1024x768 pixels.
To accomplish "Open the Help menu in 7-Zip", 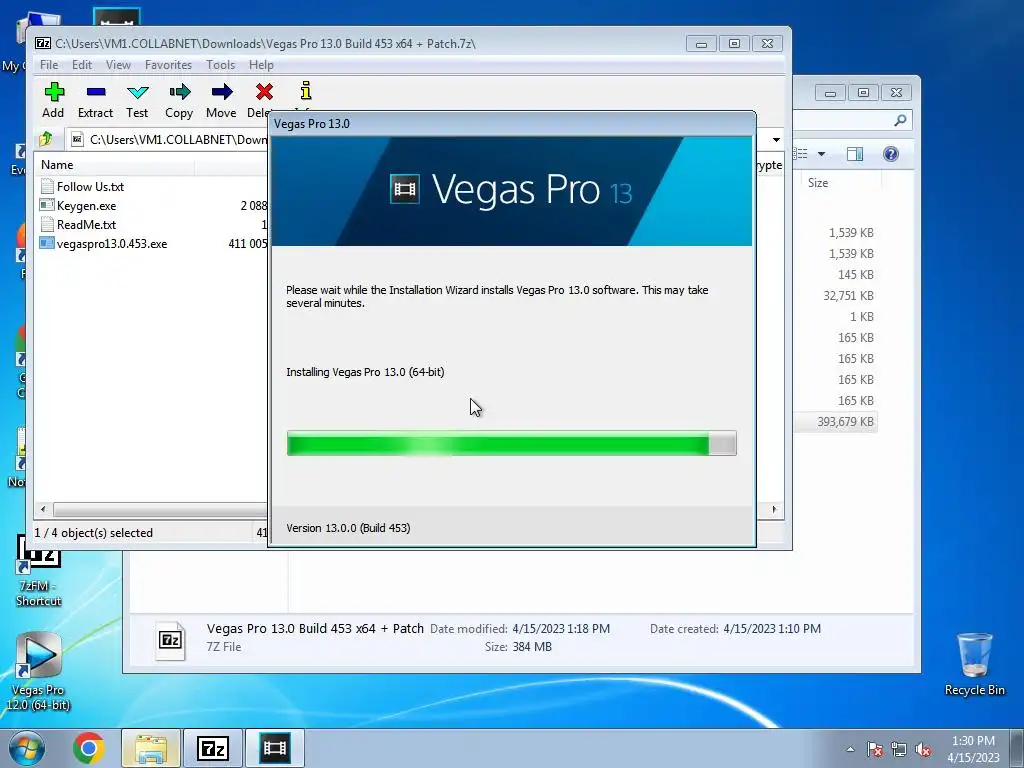I will [261, 65].
